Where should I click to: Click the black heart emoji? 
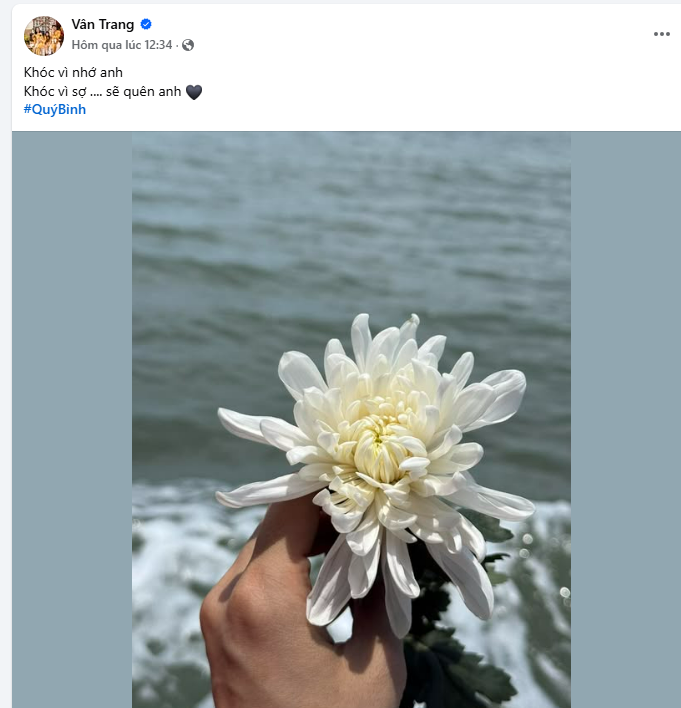(194, 92)
